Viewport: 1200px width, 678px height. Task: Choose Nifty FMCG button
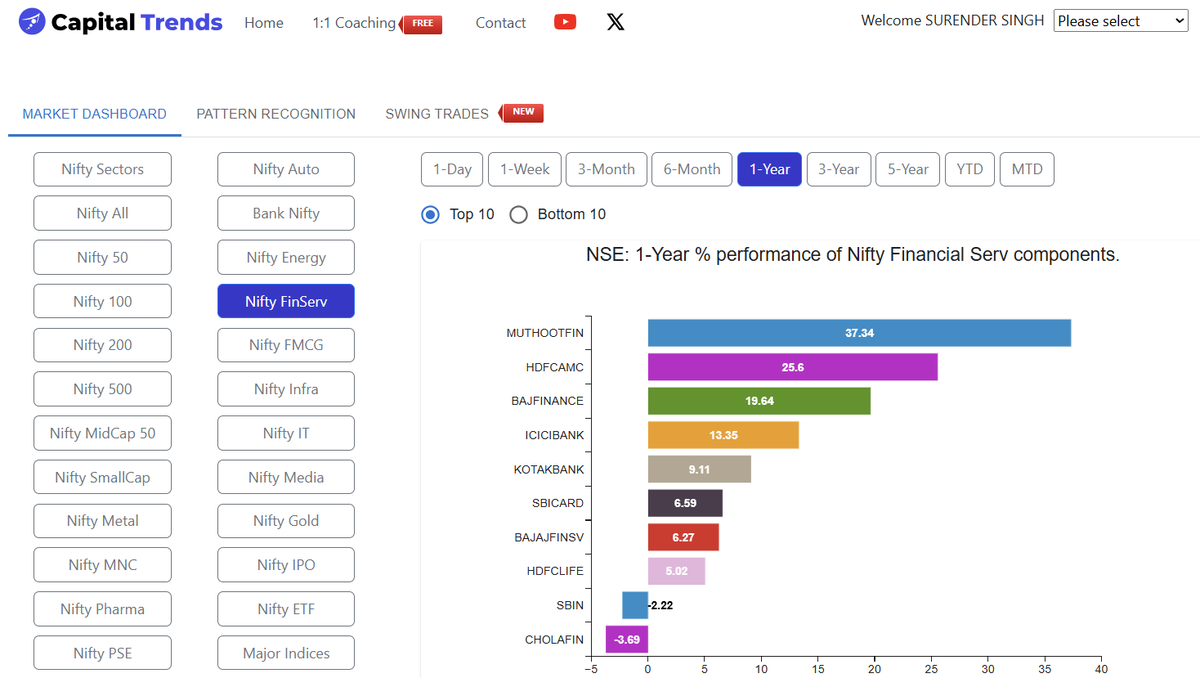point(286,345)
